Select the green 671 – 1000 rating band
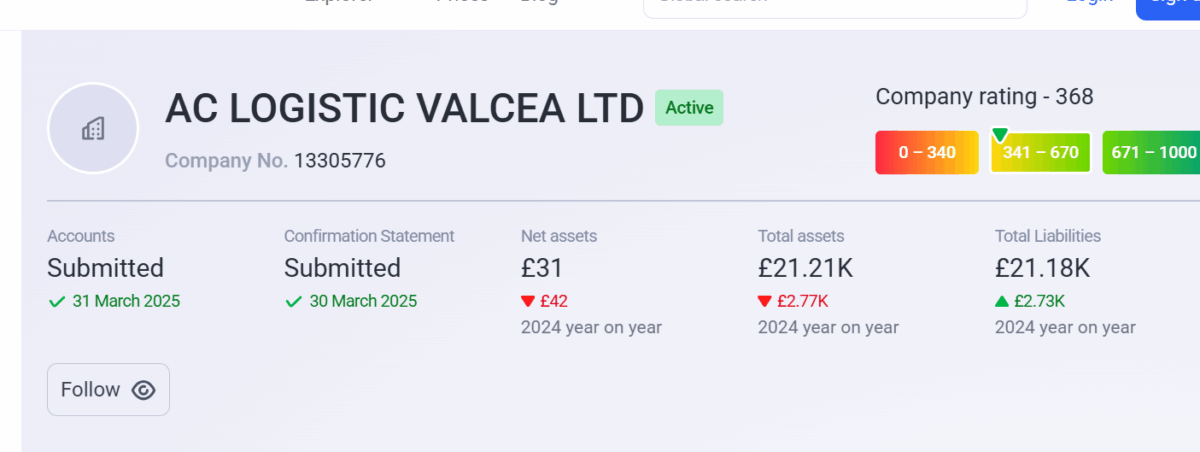 tap(1152, 153)
